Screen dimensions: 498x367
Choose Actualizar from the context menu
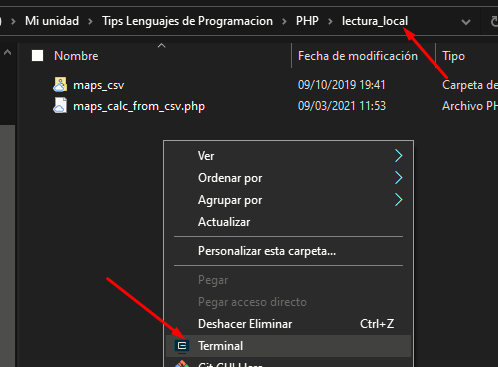[x=289, y=222]
